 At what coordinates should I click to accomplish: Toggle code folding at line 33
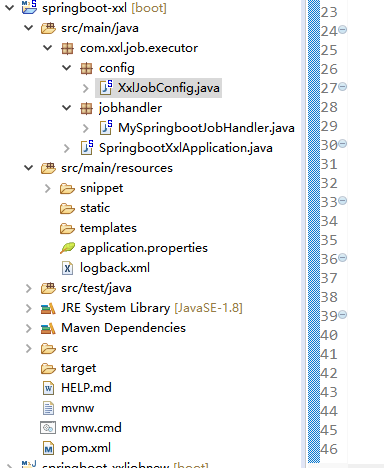coord(343,201)
